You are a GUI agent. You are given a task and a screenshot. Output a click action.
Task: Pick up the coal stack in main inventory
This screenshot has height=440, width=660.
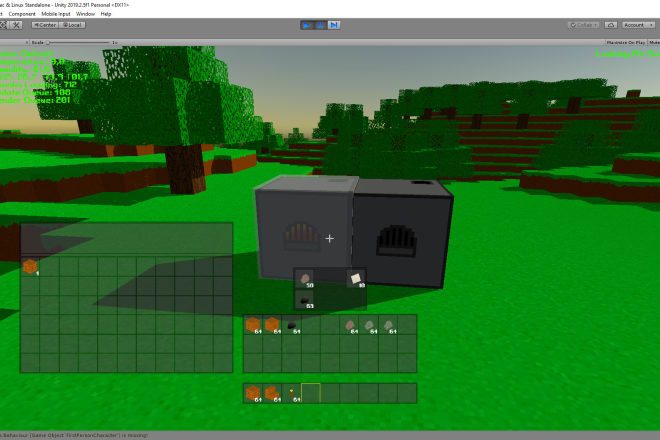click(x=292, y=325)
